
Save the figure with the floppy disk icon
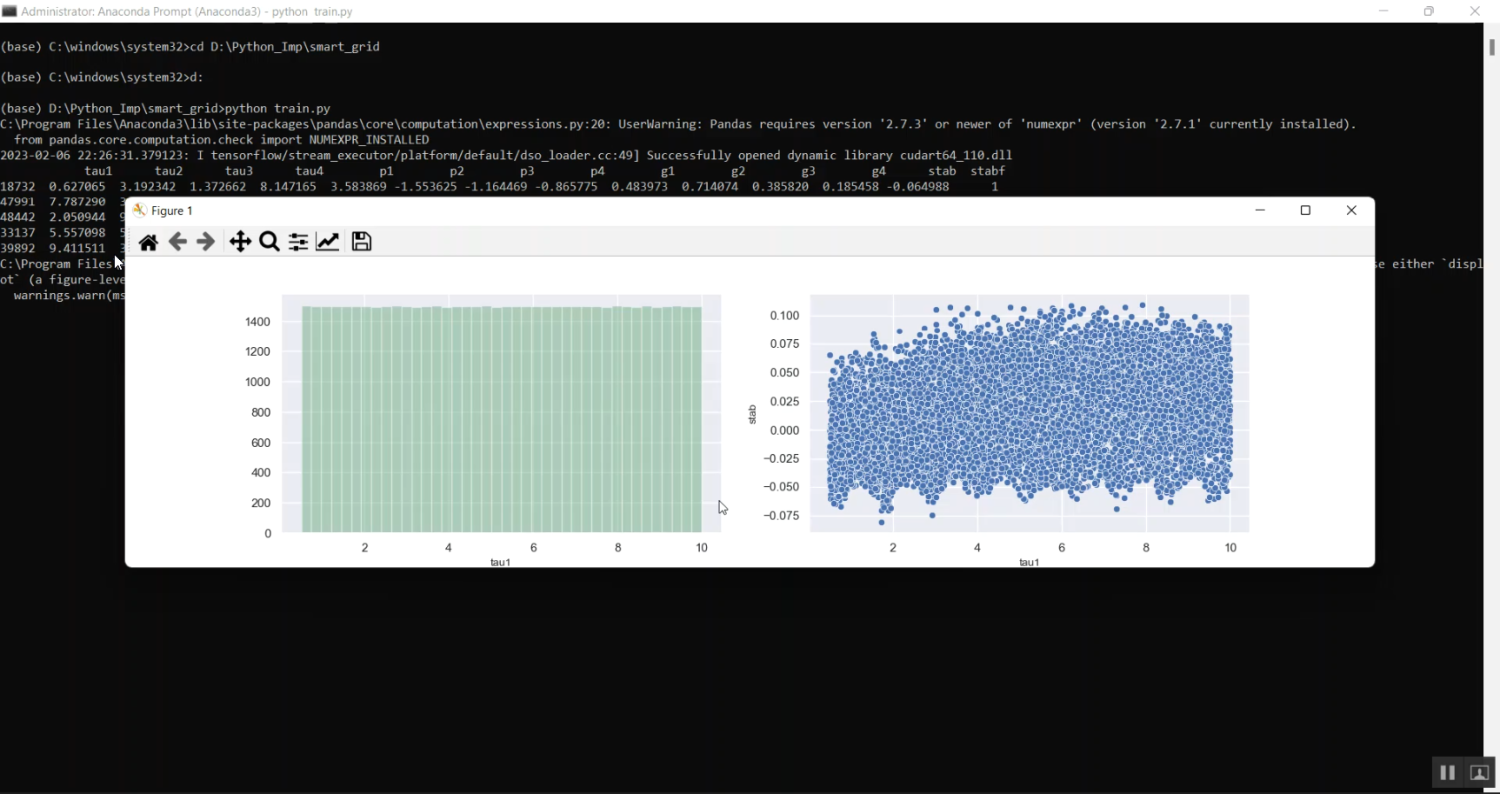click(361, 242)
